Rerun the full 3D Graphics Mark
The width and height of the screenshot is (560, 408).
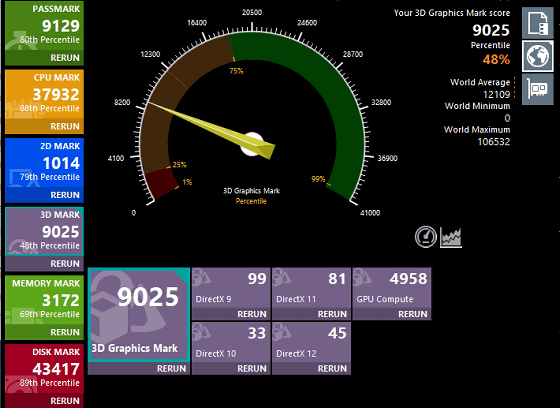(x=171, y=369)
